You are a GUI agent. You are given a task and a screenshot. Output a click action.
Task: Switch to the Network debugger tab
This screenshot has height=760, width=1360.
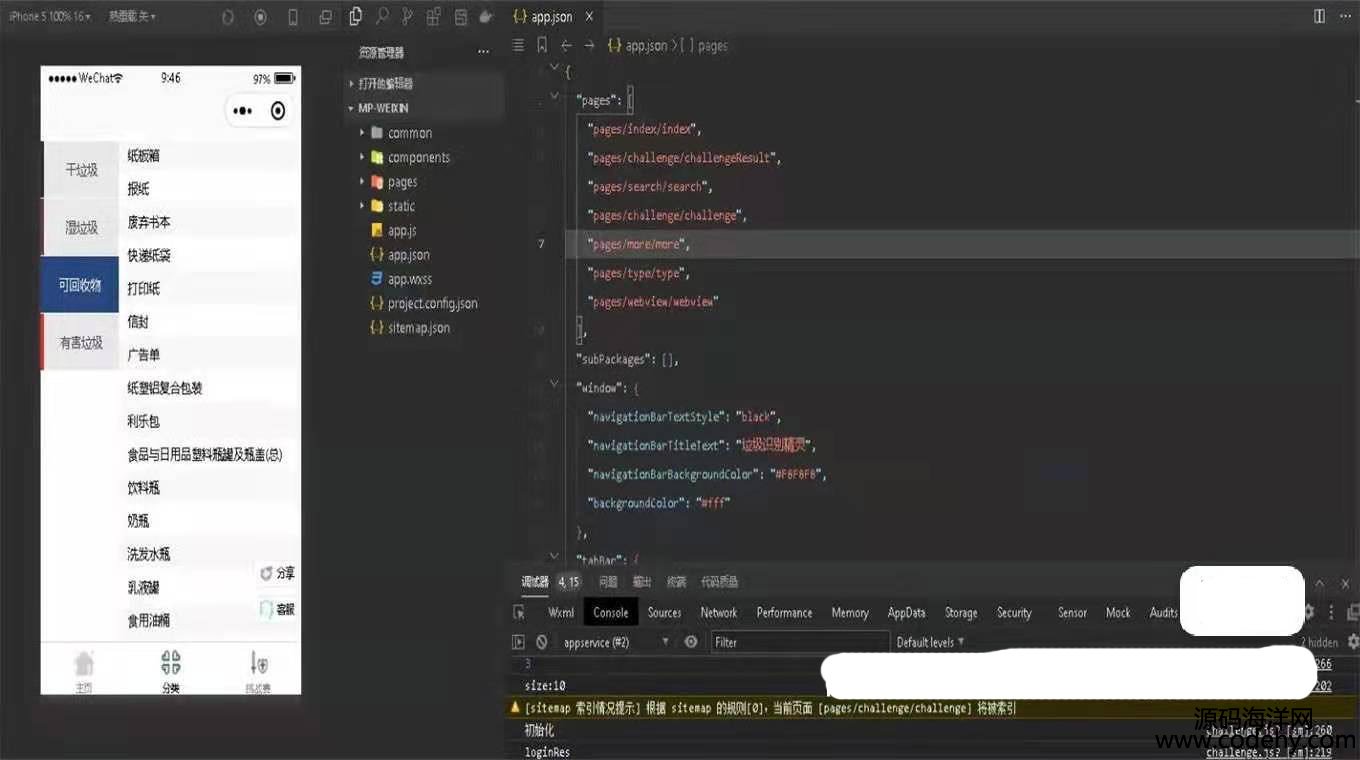pos(718,612)
